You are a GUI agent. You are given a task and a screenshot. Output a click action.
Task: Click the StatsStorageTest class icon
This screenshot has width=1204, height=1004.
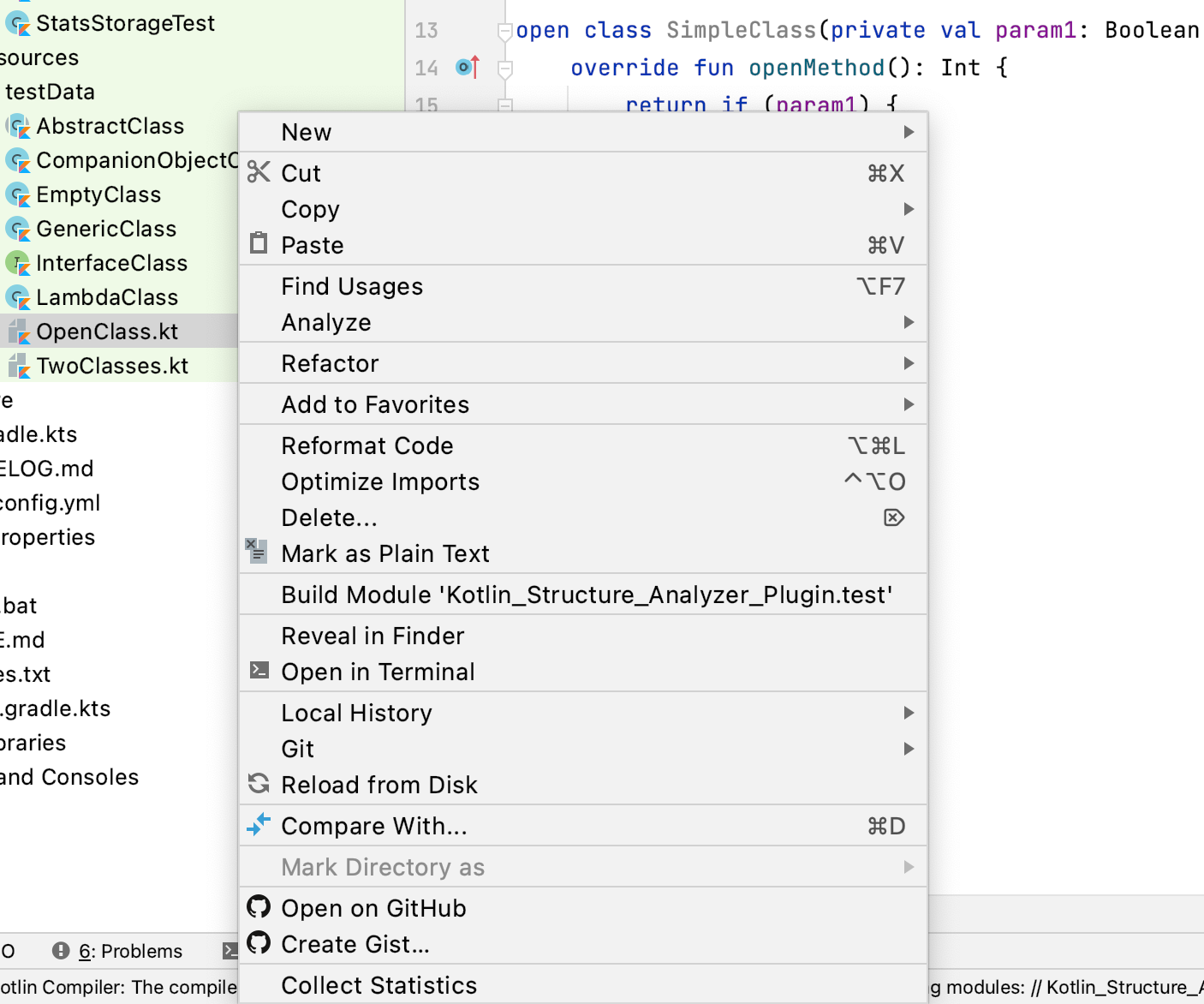(18, 23)
